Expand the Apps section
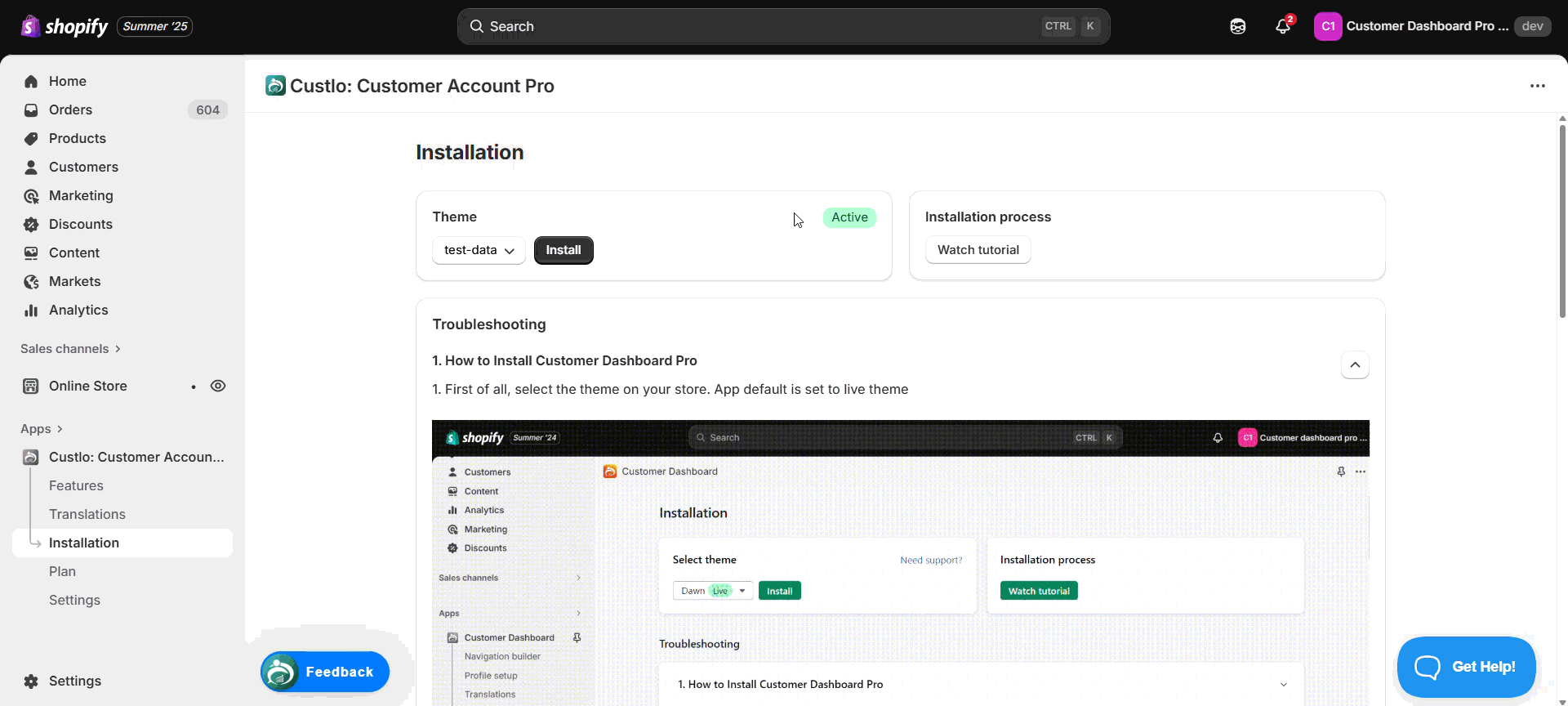 [41, 429]
